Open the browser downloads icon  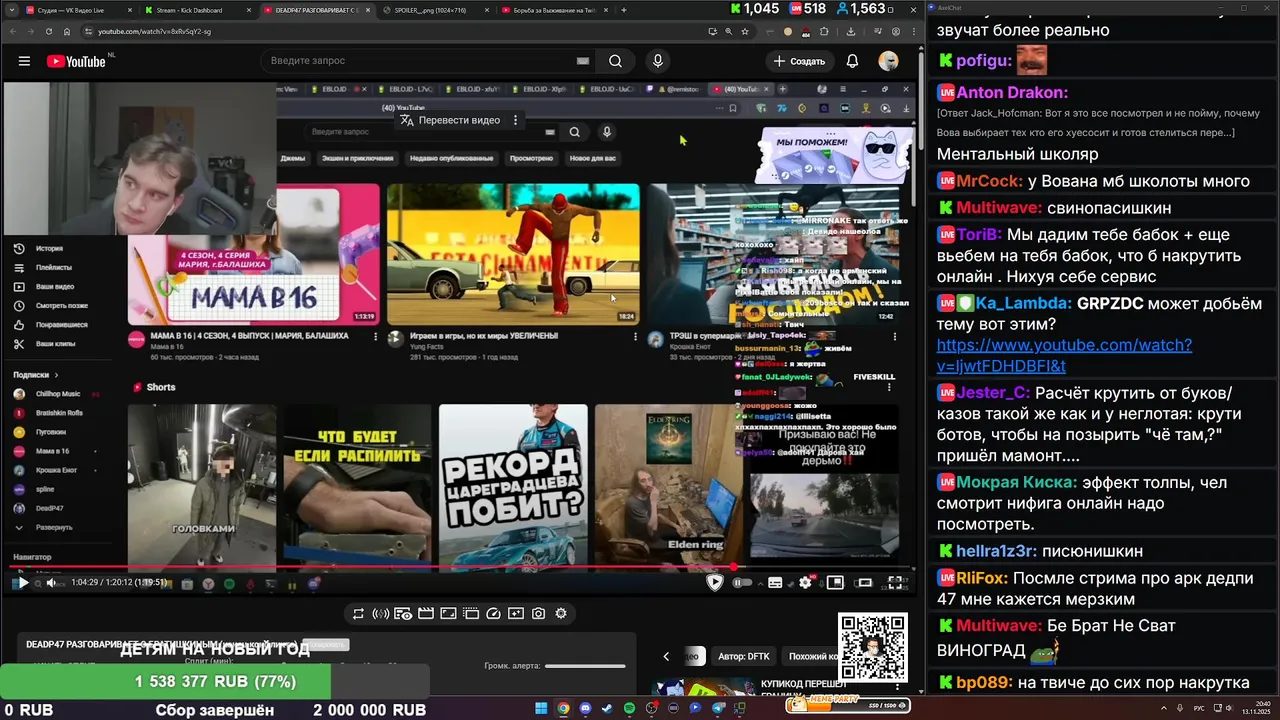point(851,31)
